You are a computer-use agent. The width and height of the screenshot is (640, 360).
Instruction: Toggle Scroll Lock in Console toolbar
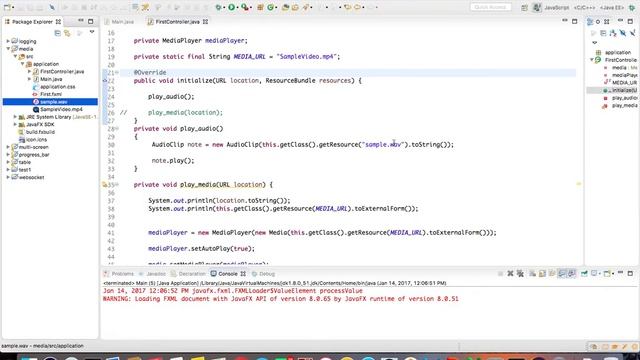[x=542, y=273]
